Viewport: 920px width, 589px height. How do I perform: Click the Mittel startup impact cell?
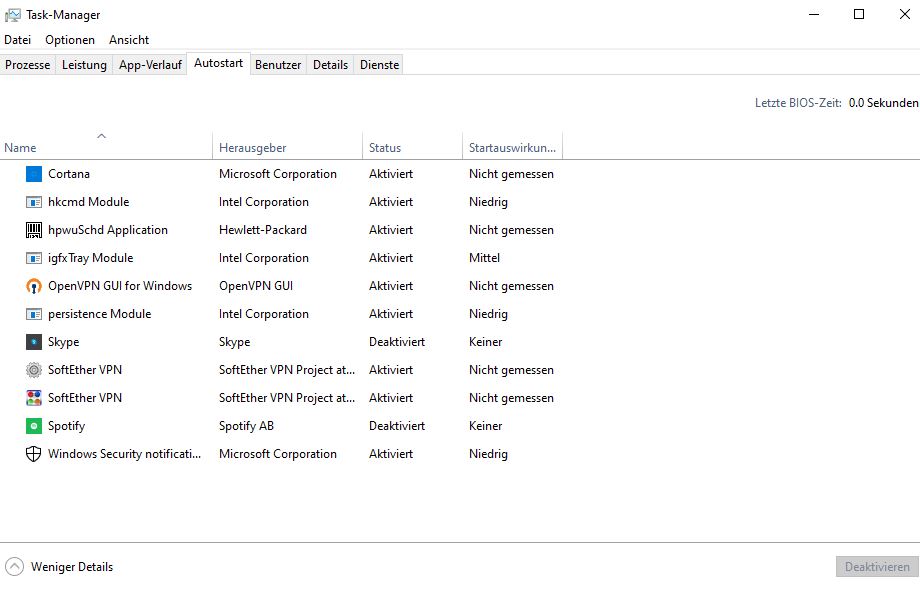pos(484,258)
